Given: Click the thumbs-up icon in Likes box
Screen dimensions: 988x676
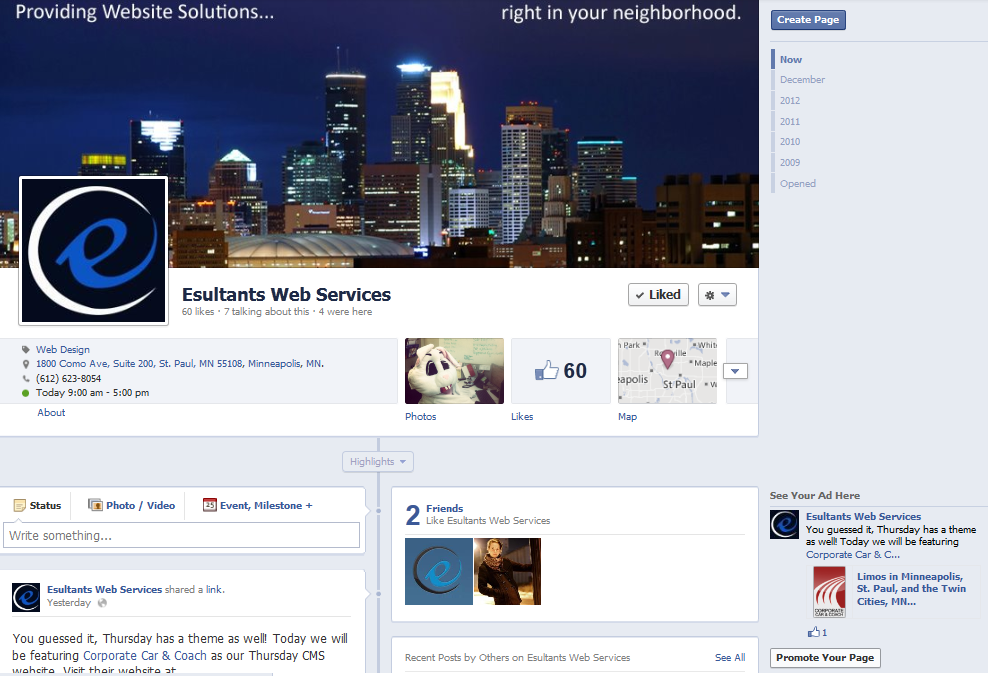Looking at the screenshot, I should click(x=546, y=370).
